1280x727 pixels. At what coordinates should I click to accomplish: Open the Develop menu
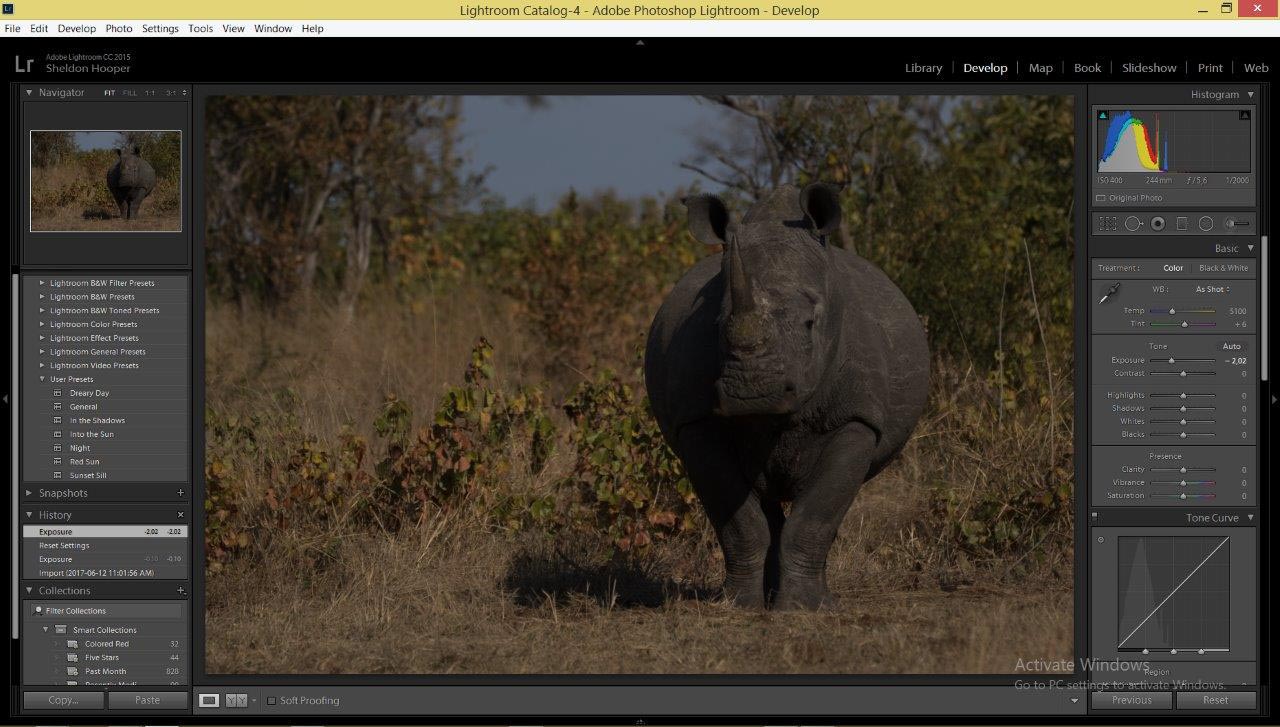[x=77, y=28]
